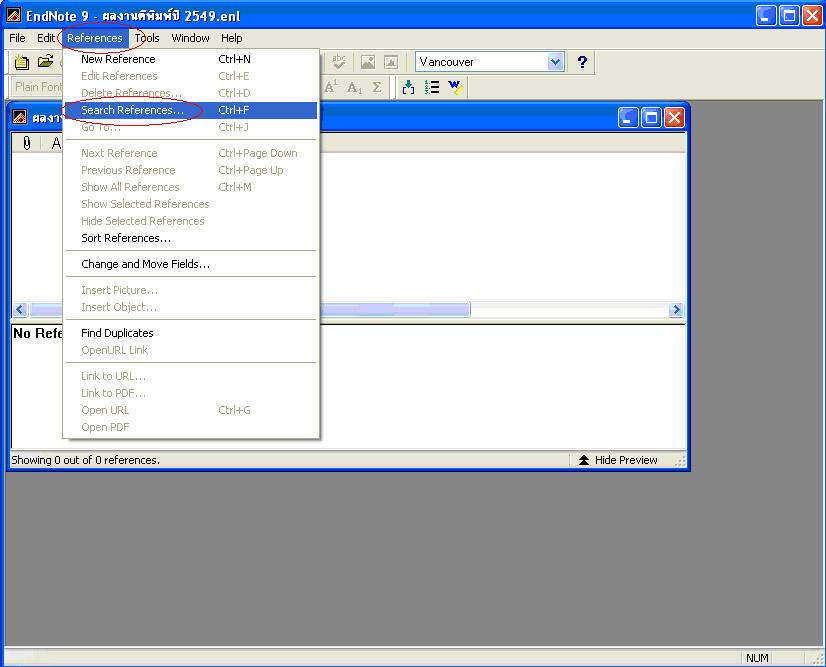The image size is (826, 667).
Task: Open the Help menu
Action: point(232,38)
